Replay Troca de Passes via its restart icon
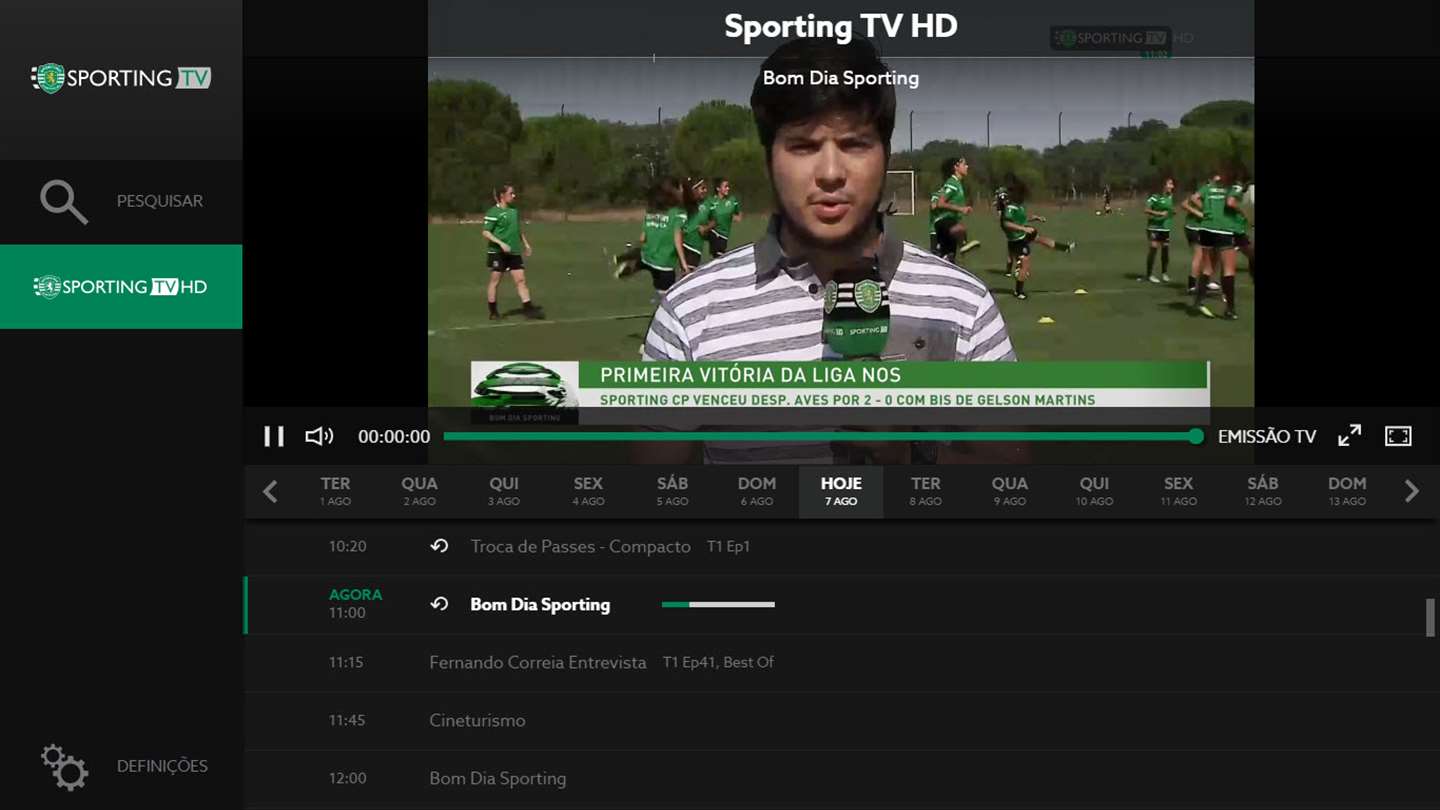This screenshot has width=1440, height=810. point(439,546)
